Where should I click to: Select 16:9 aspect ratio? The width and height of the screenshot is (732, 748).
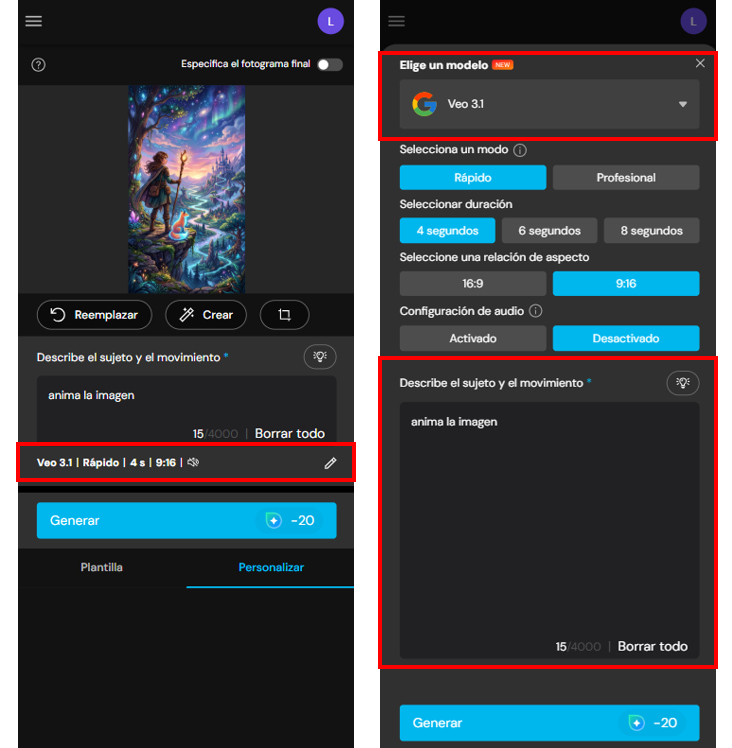pos(473,283)
